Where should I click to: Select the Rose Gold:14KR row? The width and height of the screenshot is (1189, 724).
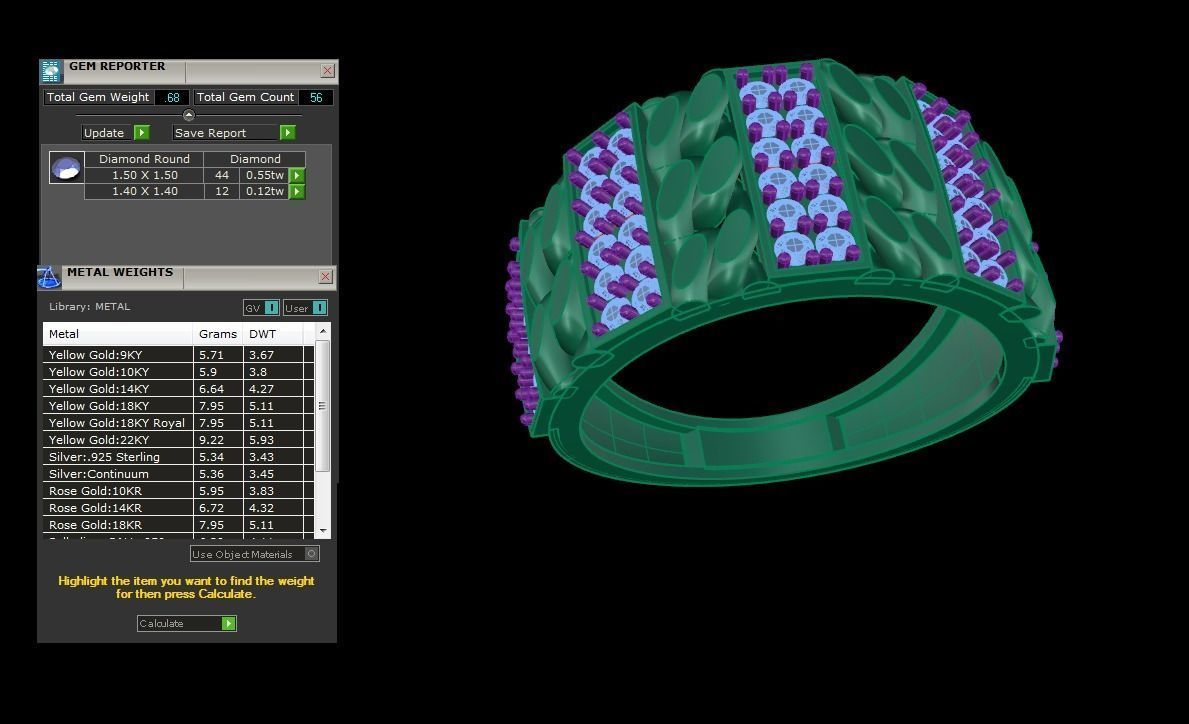click(x=178, y=508)
